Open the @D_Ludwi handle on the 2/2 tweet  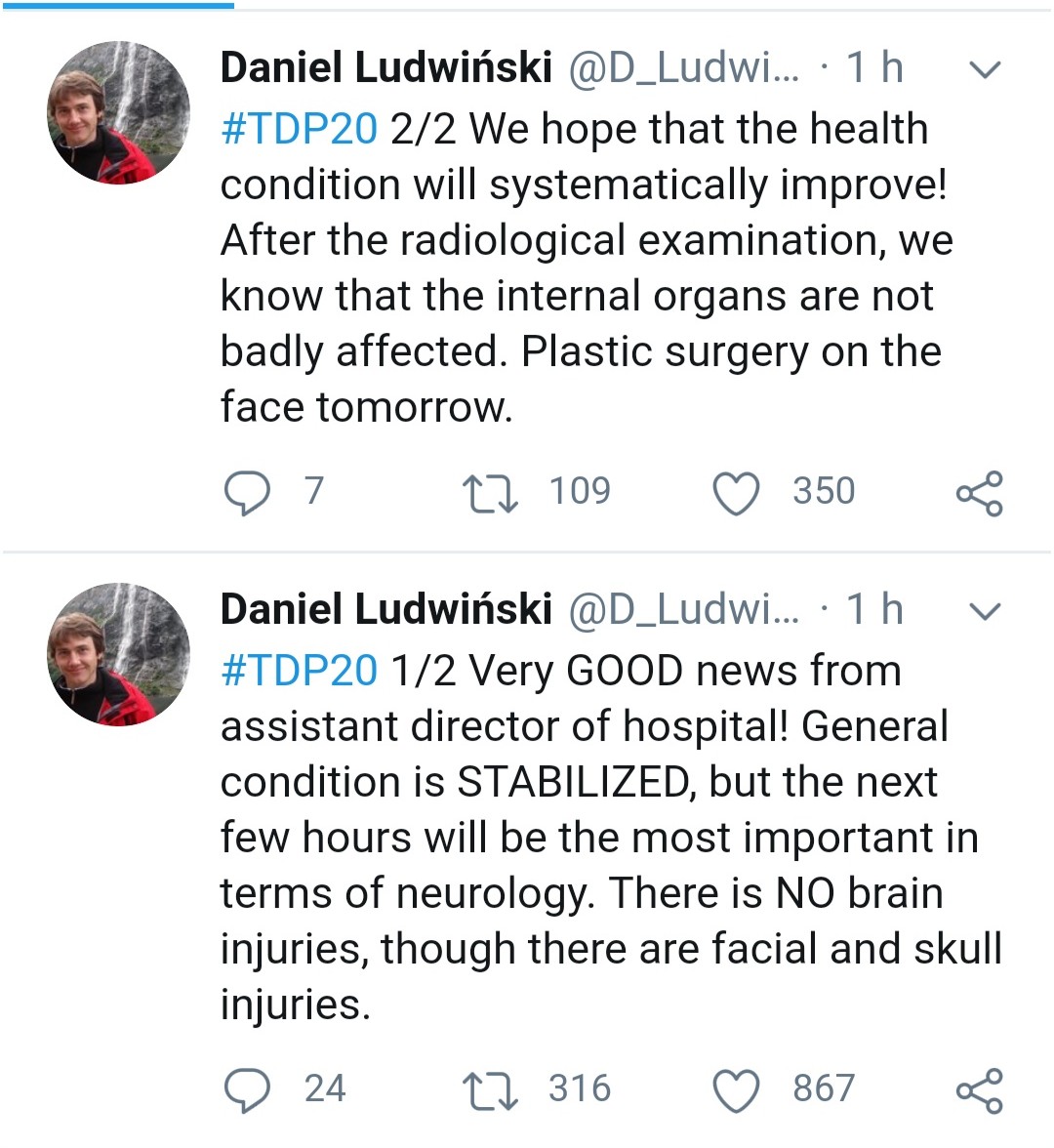point(683,67)
